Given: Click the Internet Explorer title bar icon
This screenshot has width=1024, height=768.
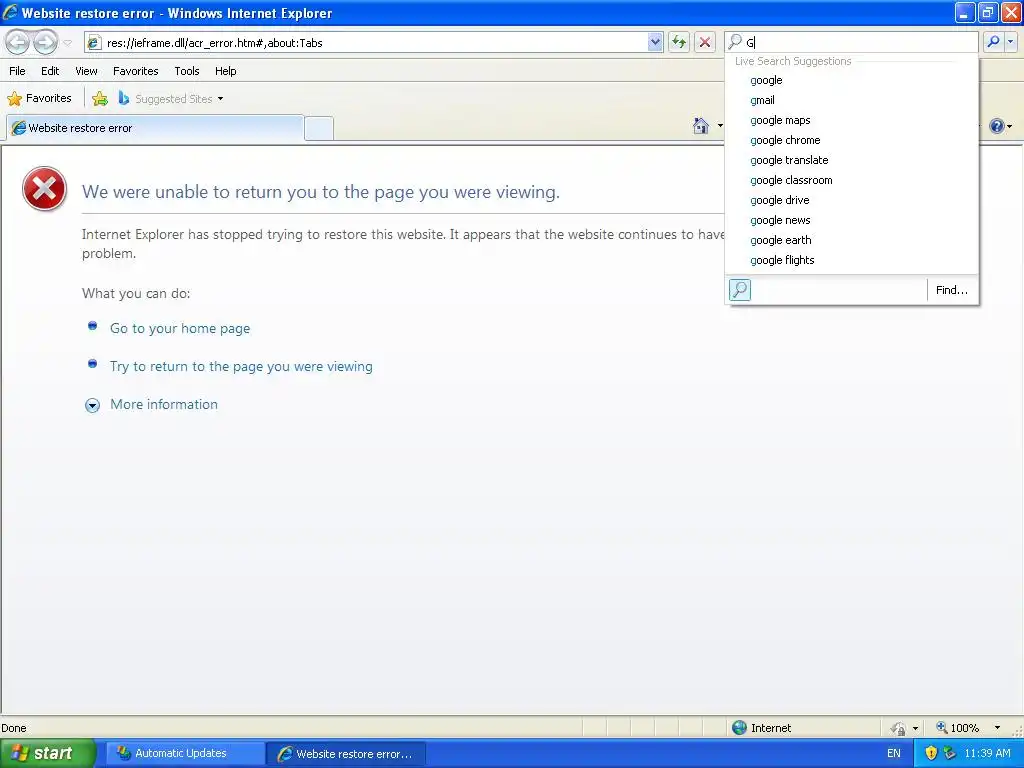Looking at the screenshot, I should [x=10, y=12].
